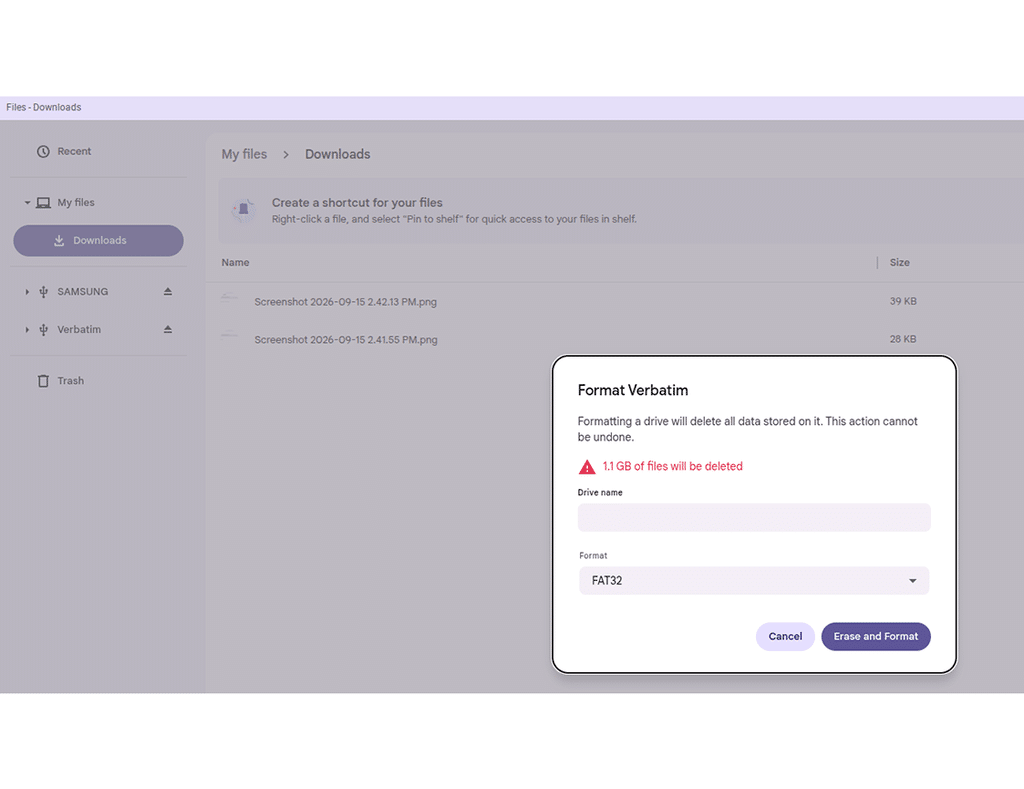This screenshot has width=1024, height=789.
Task: Click the Trash bin icon
Action: 43,381
